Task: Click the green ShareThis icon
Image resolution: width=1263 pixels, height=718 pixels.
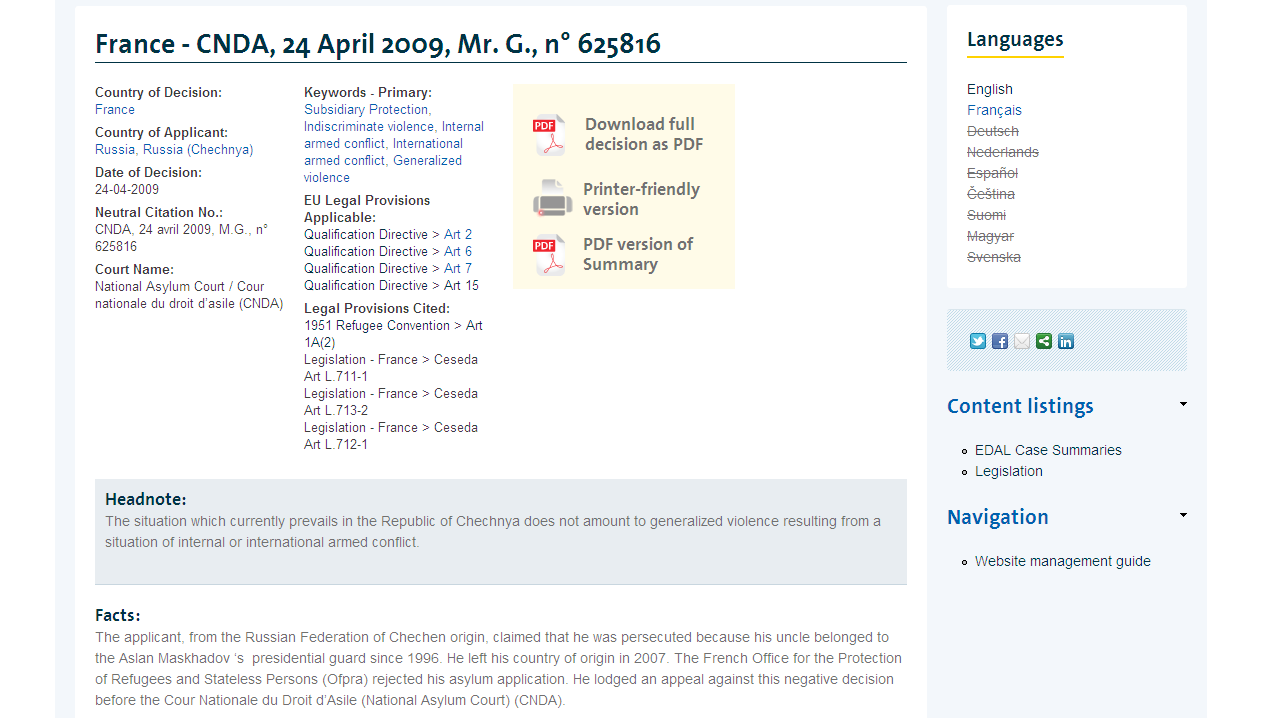Action: point(1044,341)
